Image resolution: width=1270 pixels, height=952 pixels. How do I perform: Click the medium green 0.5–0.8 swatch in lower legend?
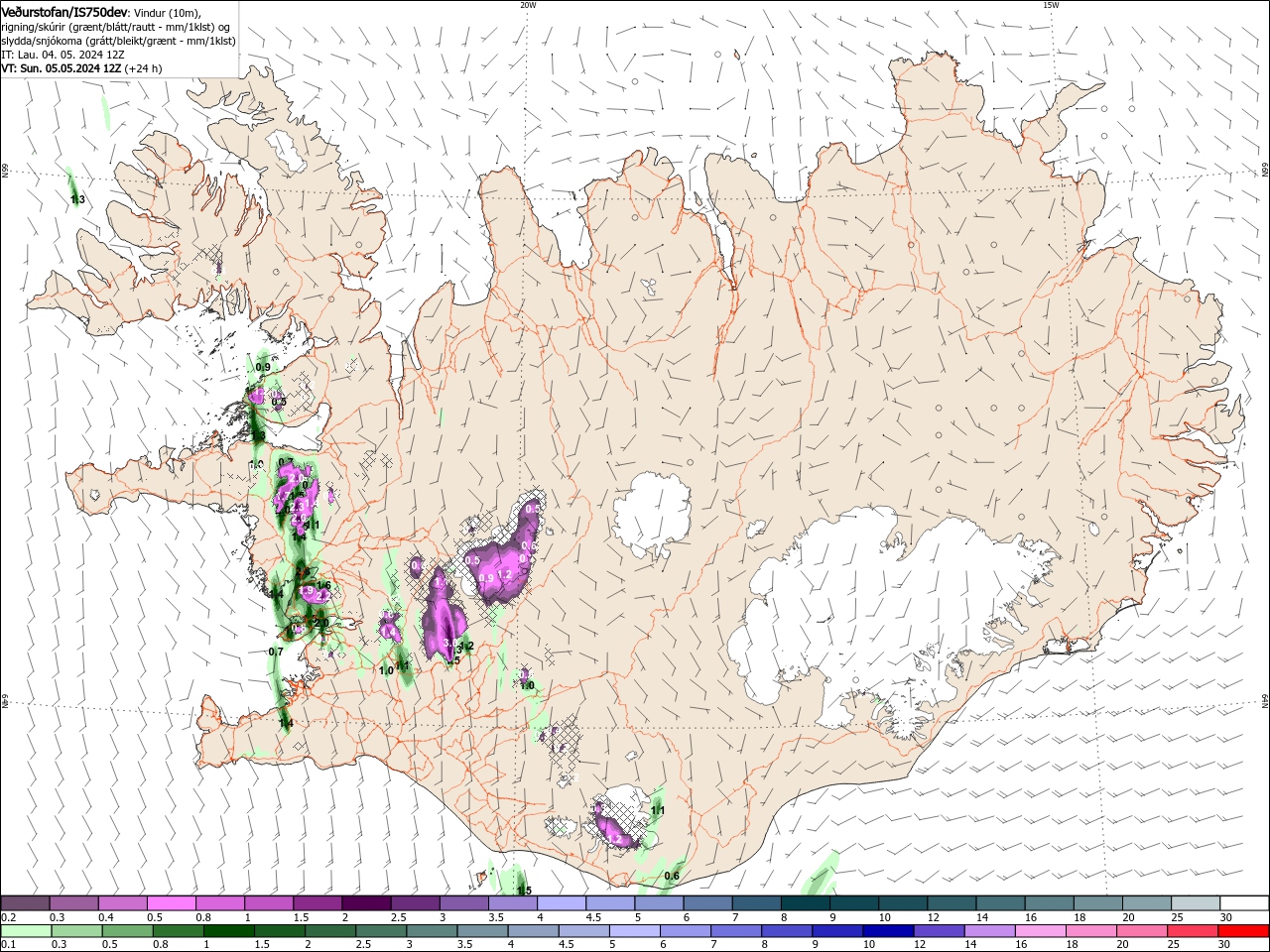[128, 931]
